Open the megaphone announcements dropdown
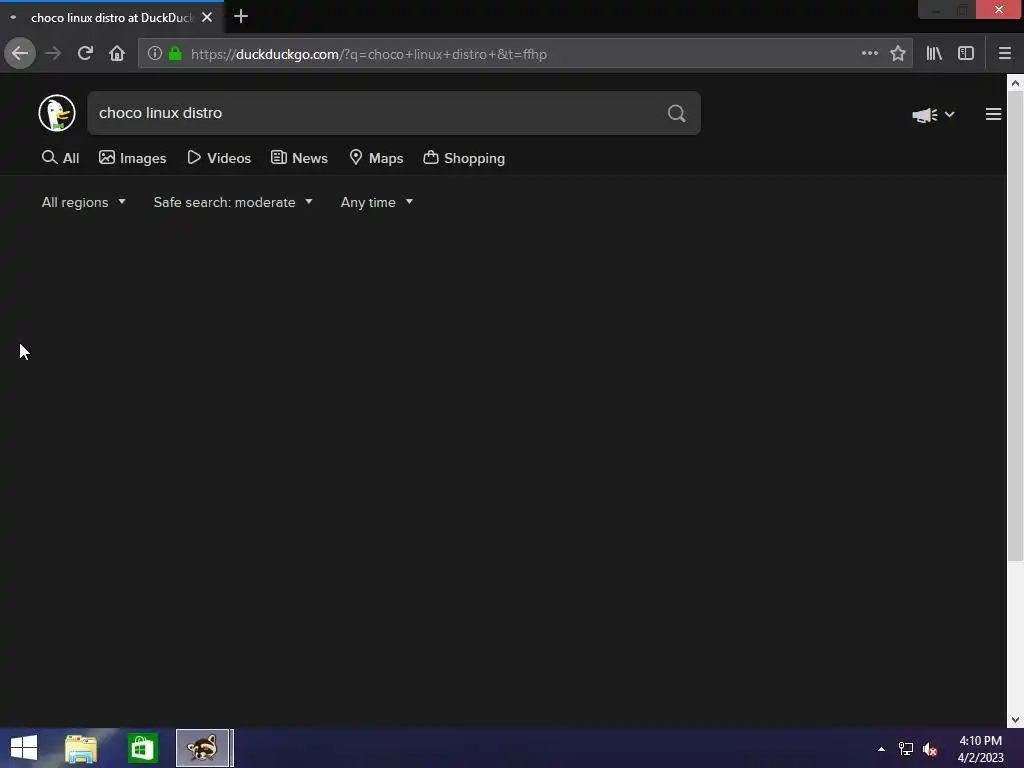 933,115
